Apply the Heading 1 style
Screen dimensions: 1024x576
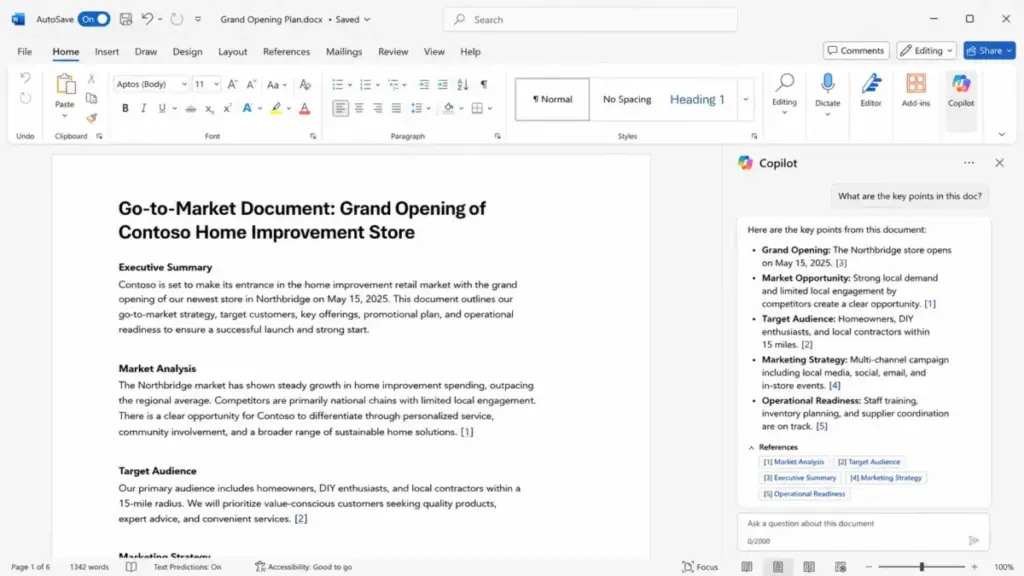tap(697, 99)
